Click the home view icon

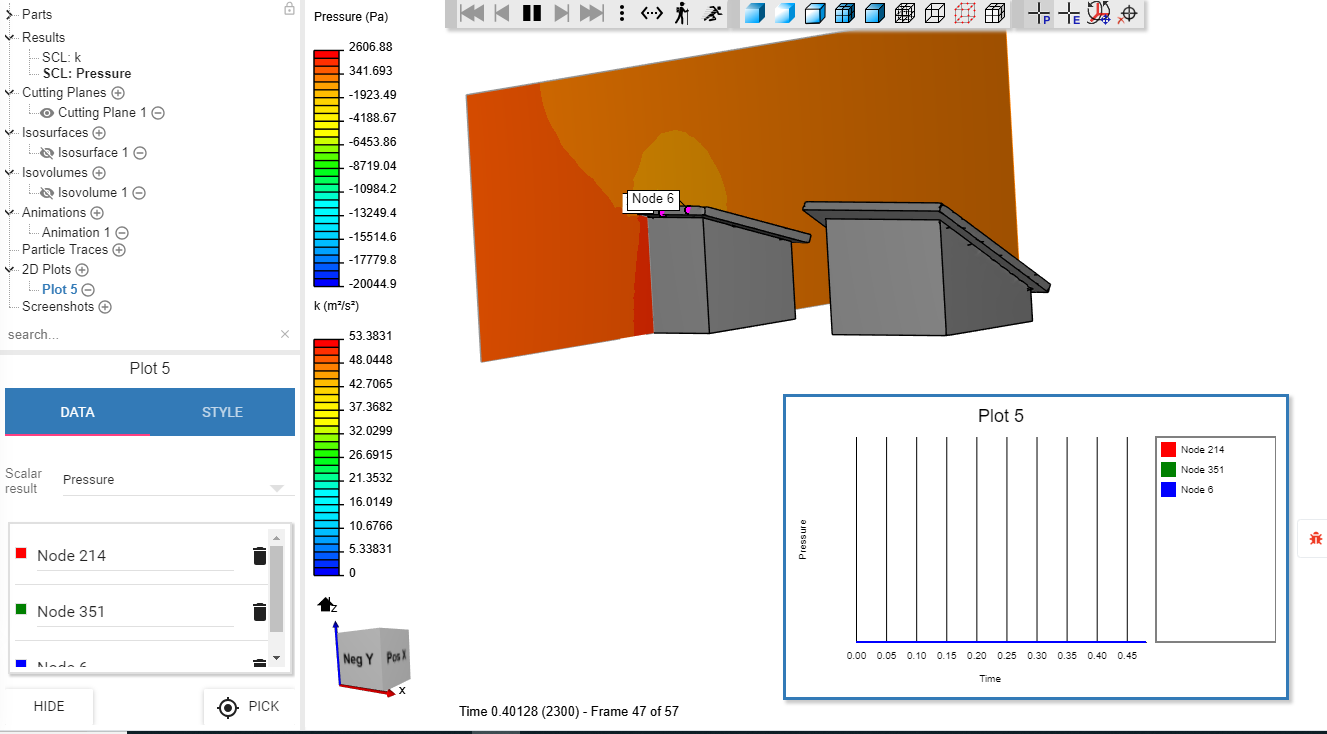coord(325,604)
